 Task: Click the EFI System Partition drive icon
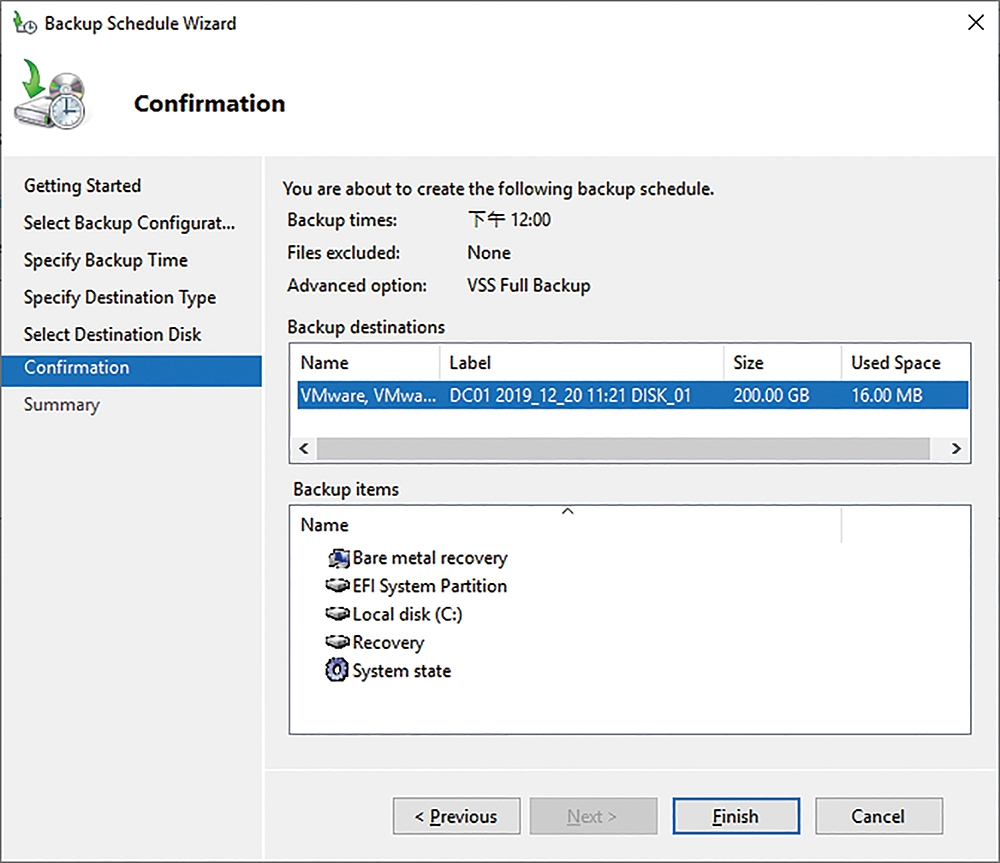(x=337, y=585)
